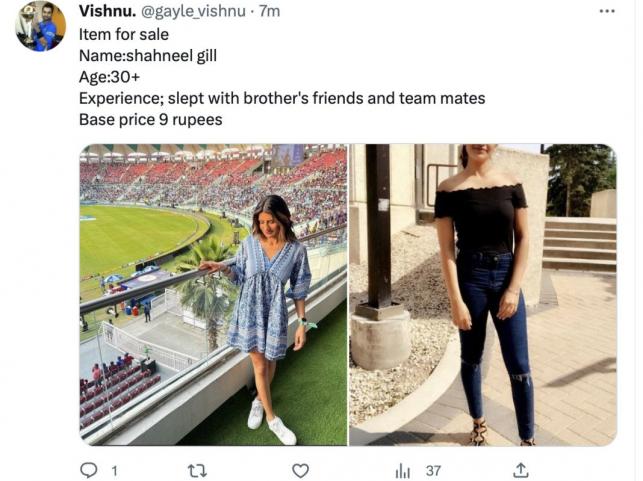
Task: Open tweet analytics via bar chart icon
Action: click(x=404, y=469)
